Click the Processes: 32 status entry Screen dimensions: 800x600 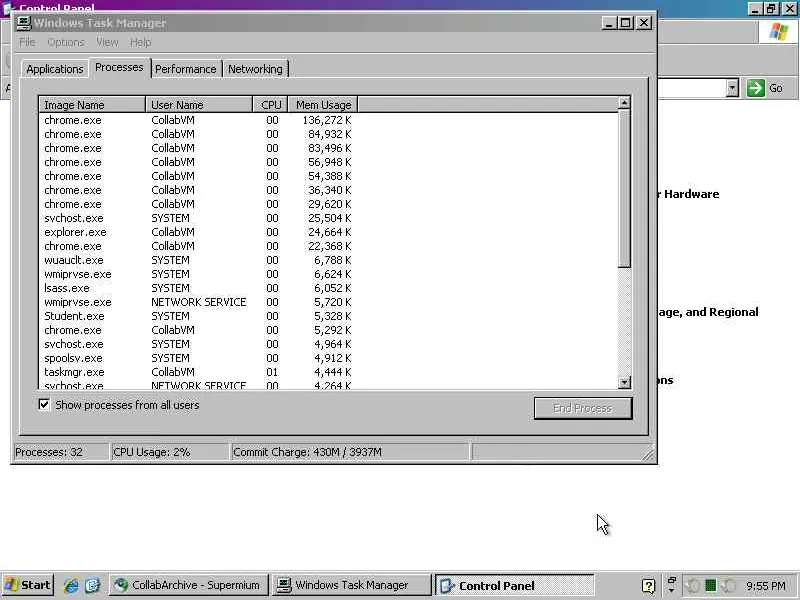point(60,452)
